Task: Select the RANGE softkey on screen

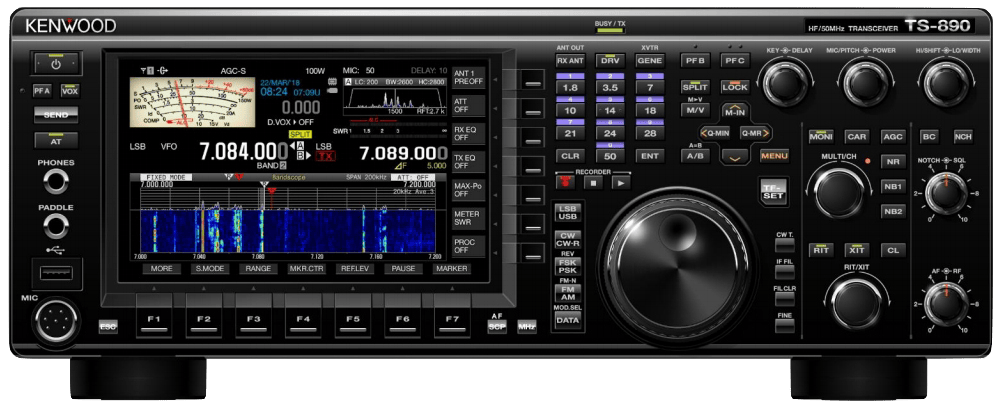Action: point(258,269)
